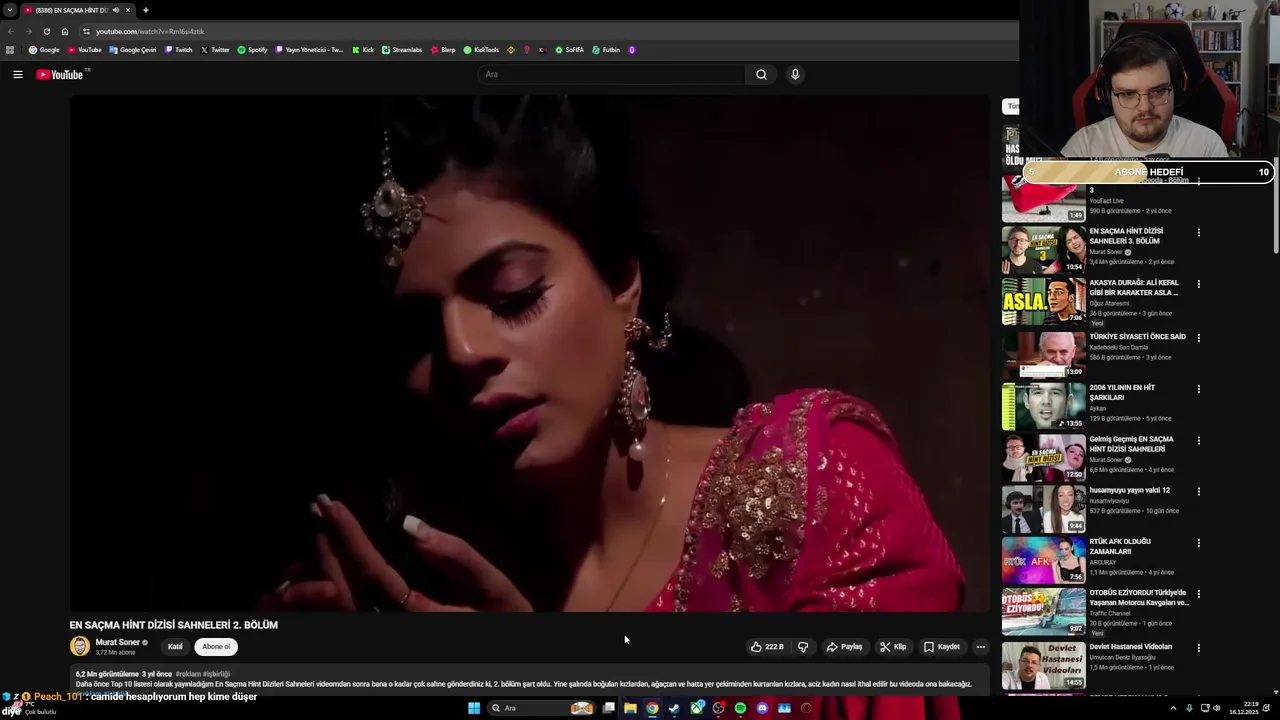This screenshot has width=1280, height=720.
Task: Close the YouTube tab
Action: pyautogui.click(x=128, y=10)
